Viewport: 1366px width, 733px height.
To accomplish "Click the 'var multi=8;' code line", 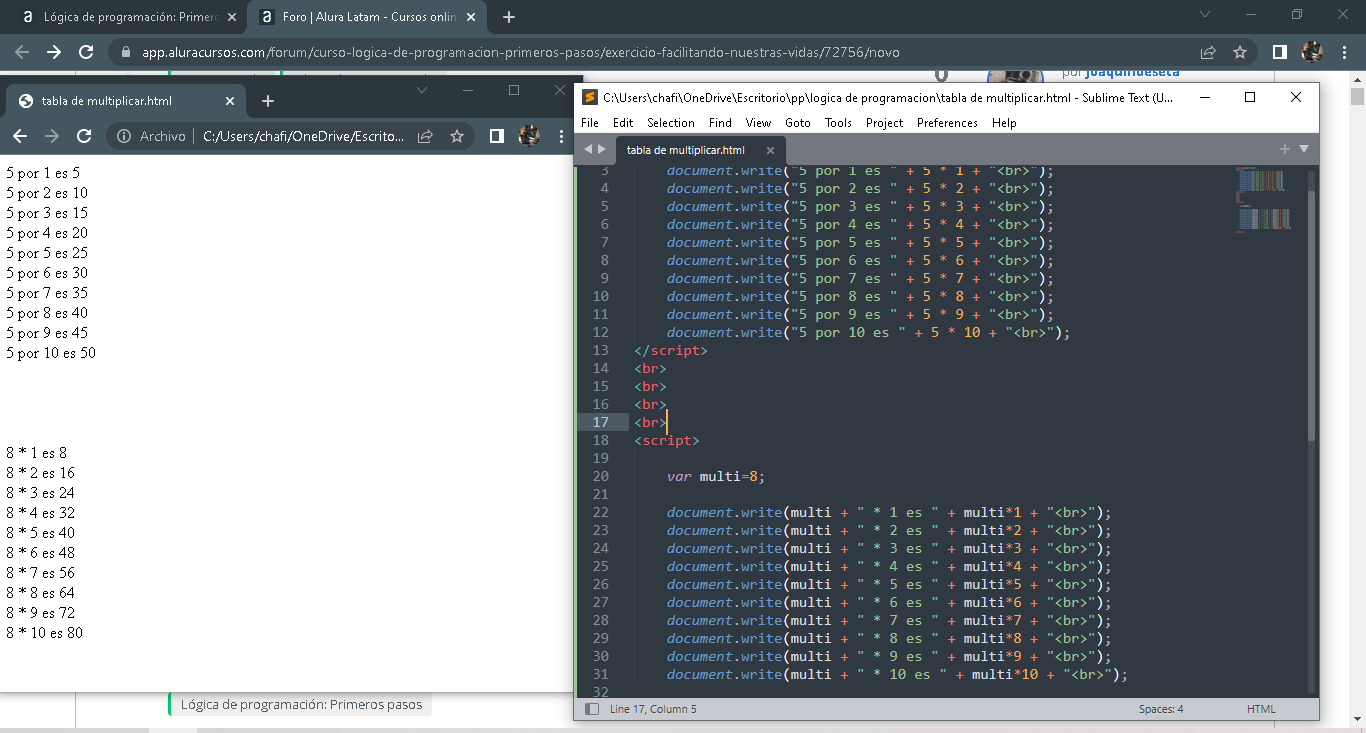I will pos(716,476).
